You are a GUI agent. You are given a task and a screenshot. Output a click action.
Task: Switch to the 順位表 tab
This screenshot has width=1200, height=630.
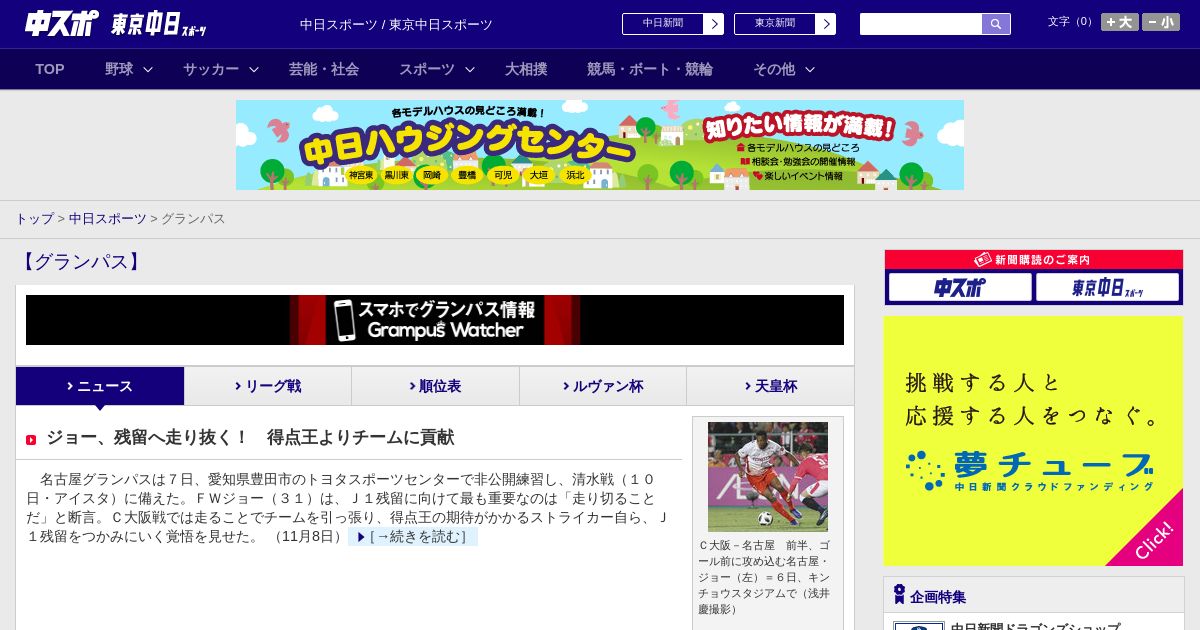point(435,386)
